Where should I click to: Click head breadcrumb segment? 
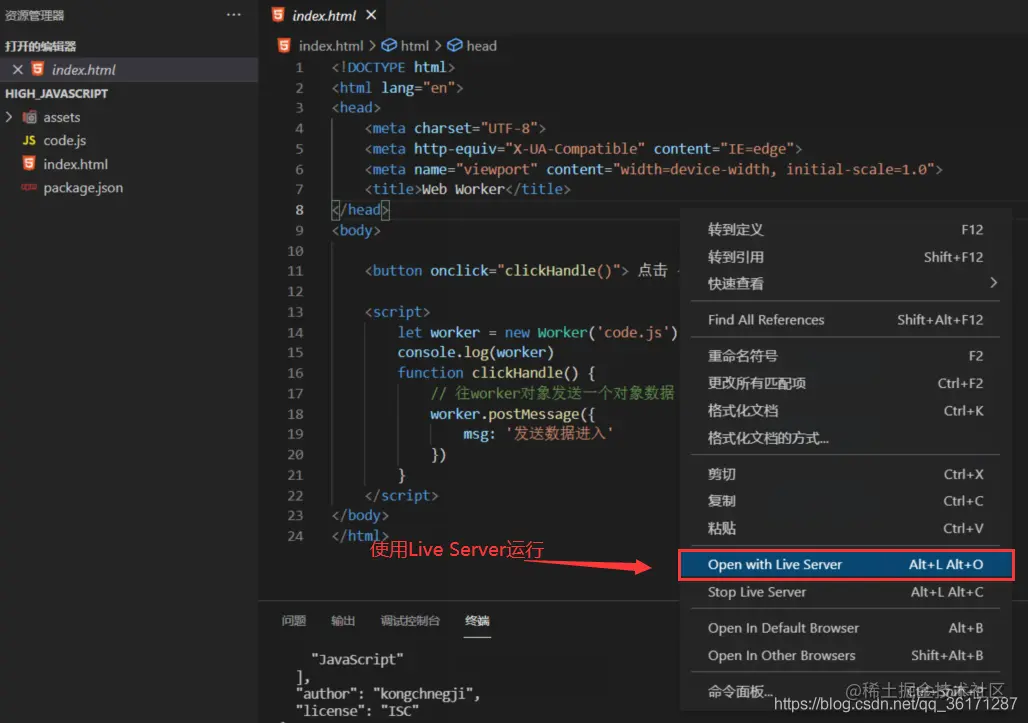coord(481,46)
